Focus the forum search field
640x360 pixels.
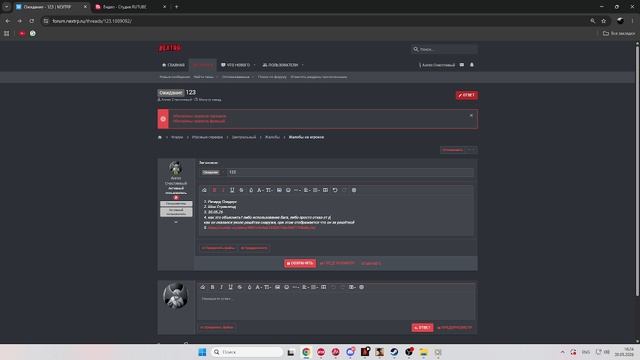444,49
